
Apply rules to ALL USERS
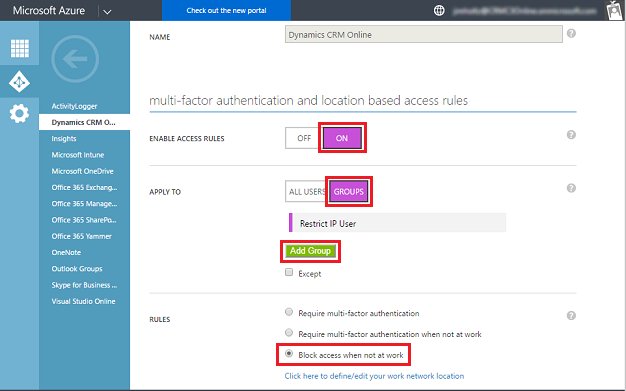[x=307, y=192]
